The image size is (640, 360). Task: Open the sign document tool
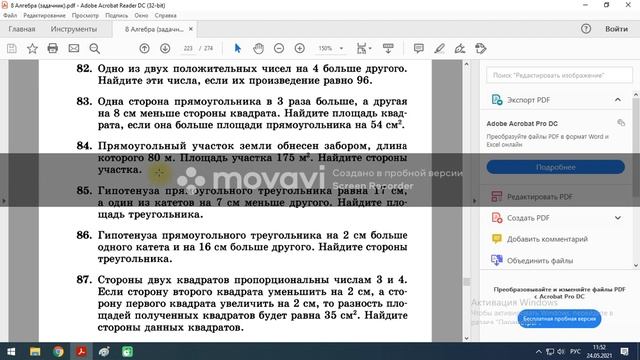[x=460, y=49]
